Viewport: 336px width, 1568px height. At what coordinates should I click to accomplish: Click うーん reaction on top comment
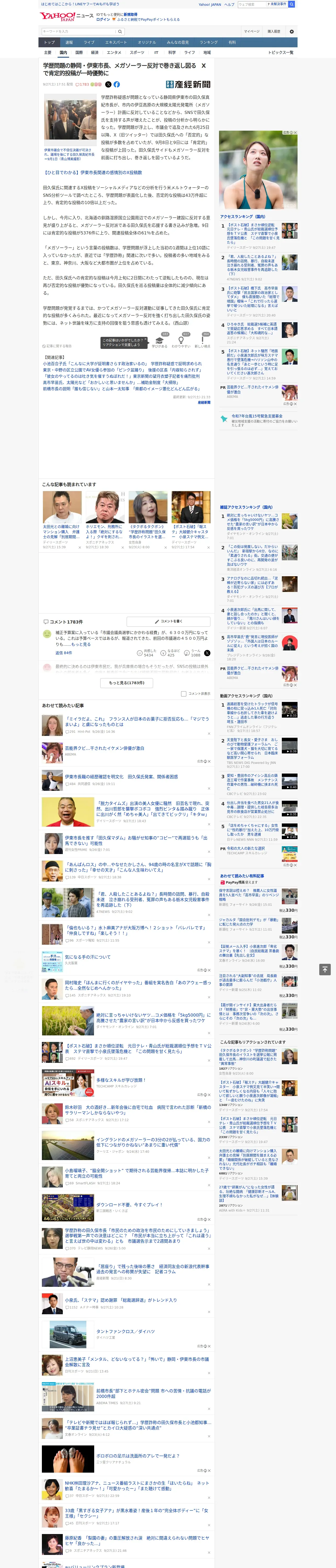192,653
